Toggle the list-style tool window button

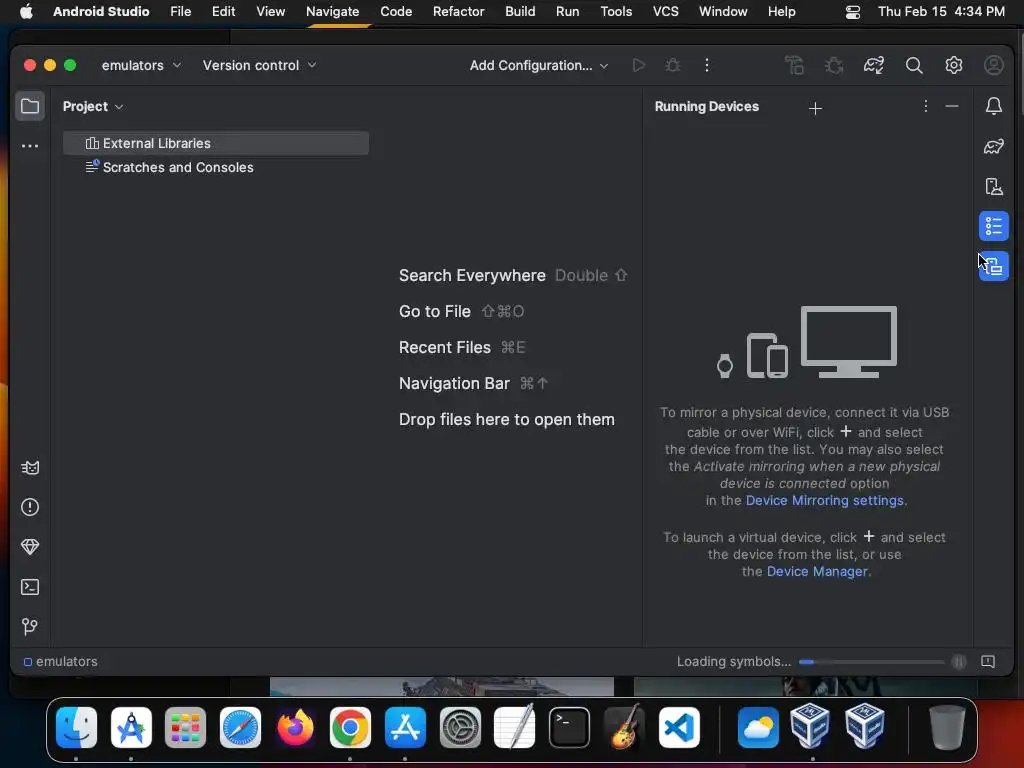994,226
